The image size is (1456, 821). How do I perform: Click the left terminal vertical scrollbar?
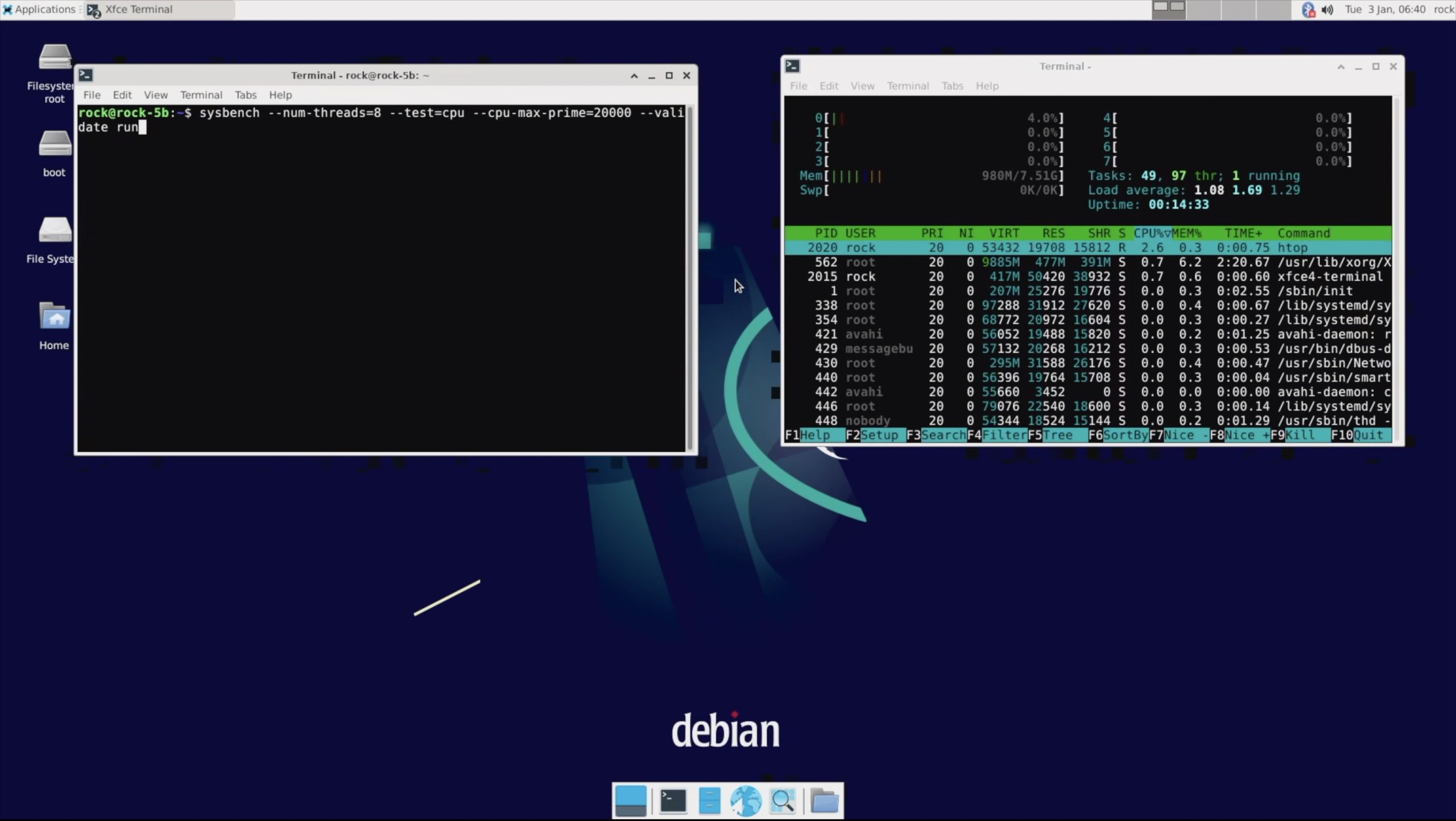click(690, 279)
